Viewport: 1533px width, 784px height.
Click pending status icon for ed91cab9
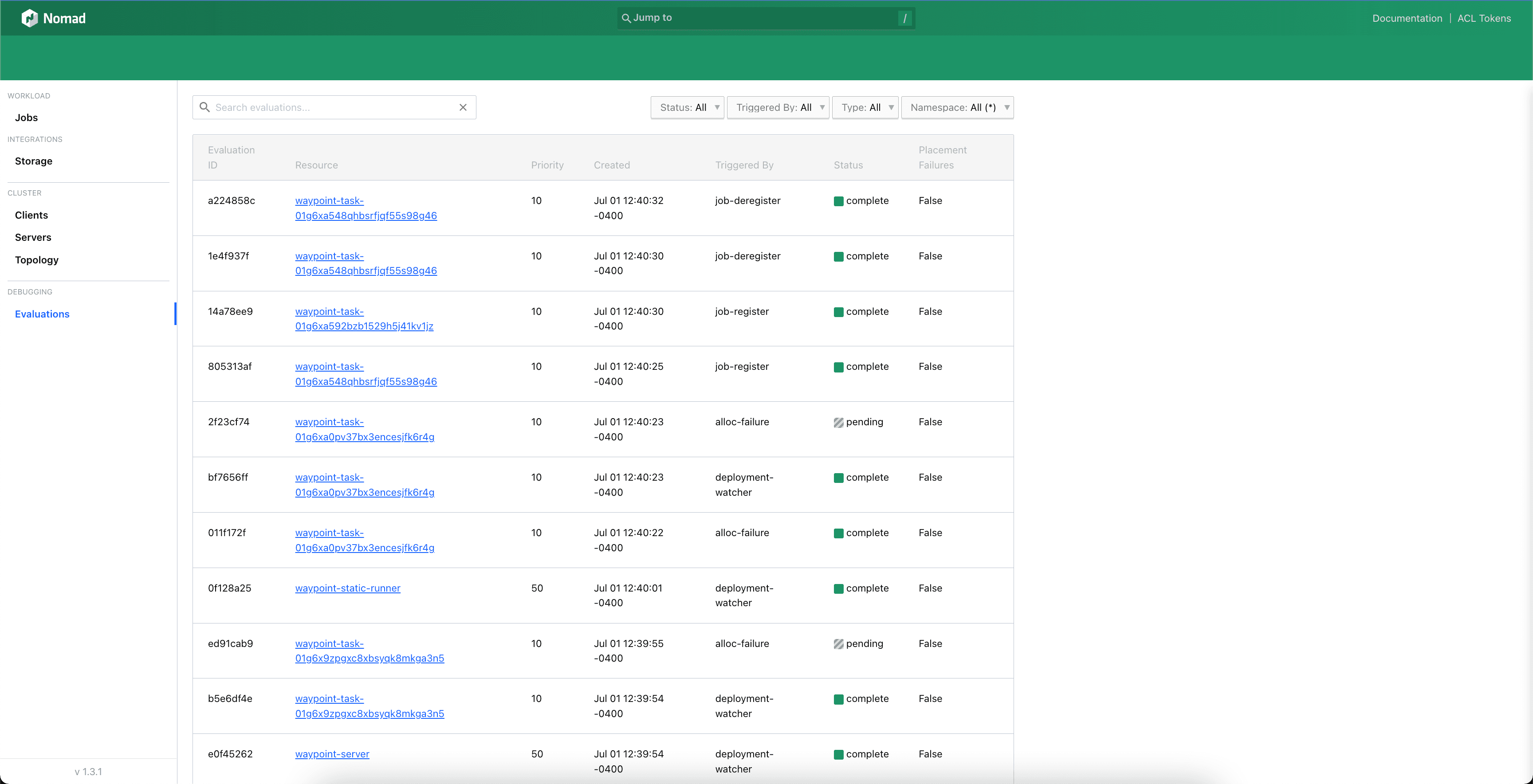pyautogui.click(x=838, y=643)
